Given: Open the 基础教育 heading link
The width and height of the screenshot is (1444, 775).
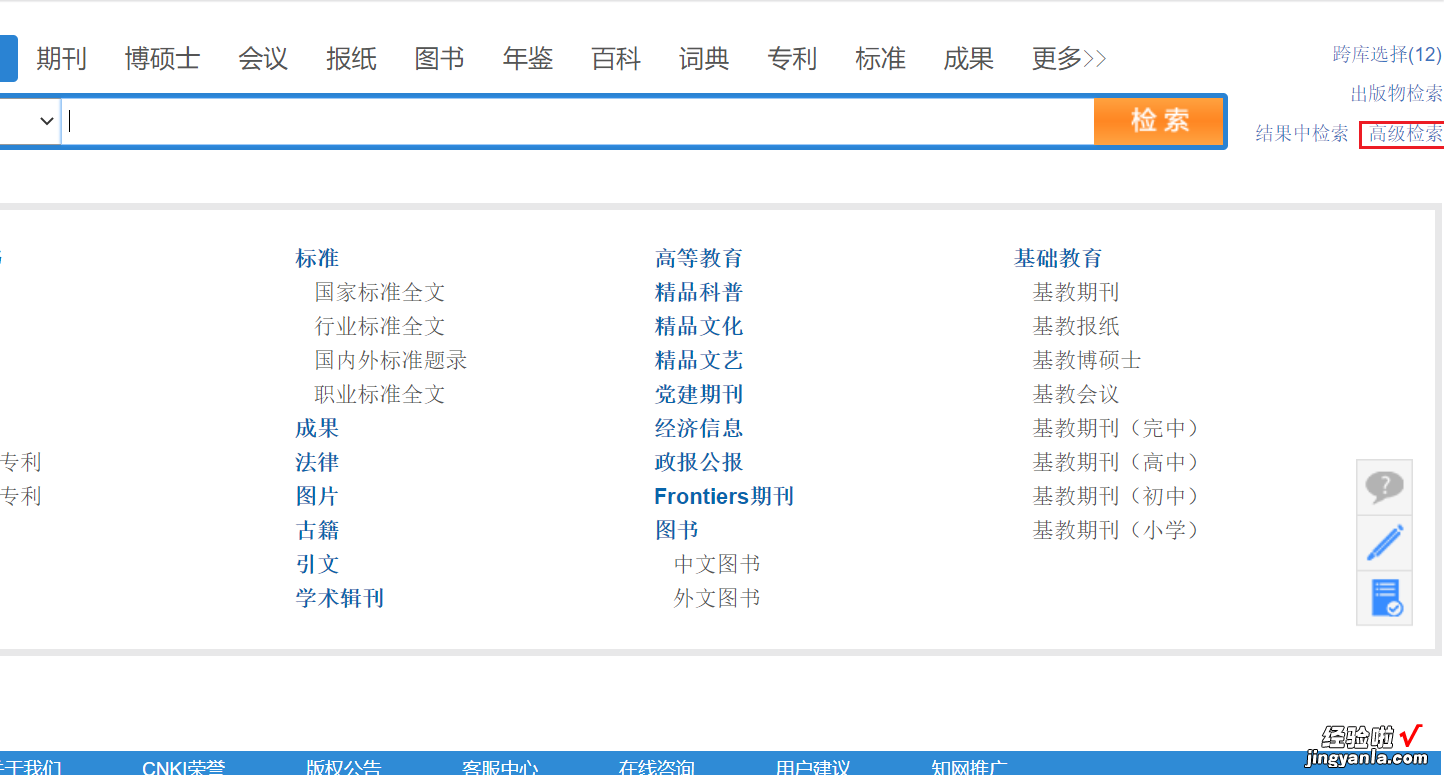Looking at the screenshot, I should (1058, 258).
